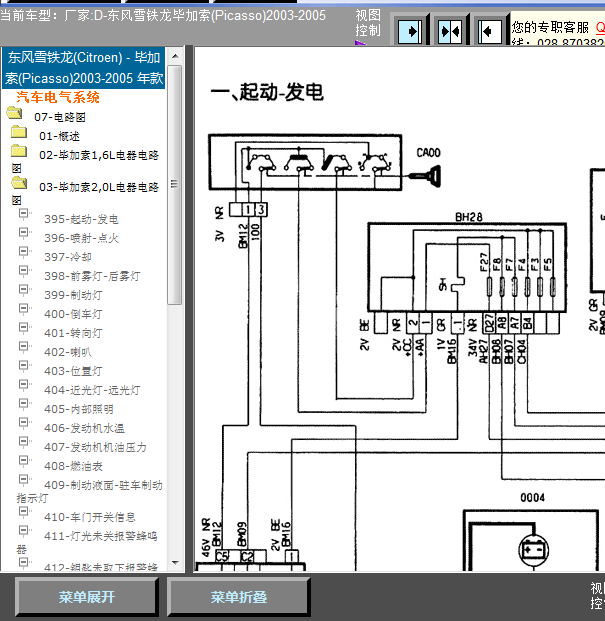Open the 403-位置灯 diagram
The image size is (605, 621).
pyautogui.click(x=73, y=371)
